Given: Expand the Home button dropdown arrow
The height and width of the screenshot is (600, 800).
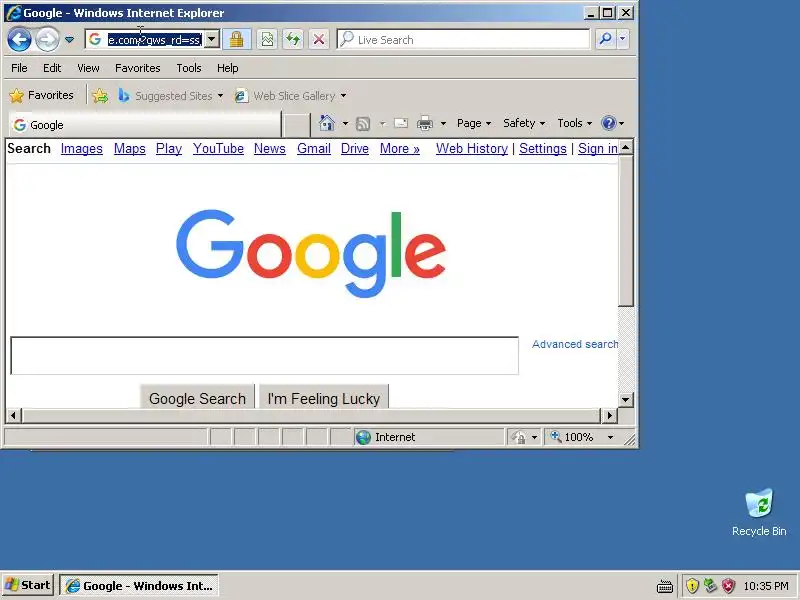Looking at the screenshot, I should (x=345, y=123).
